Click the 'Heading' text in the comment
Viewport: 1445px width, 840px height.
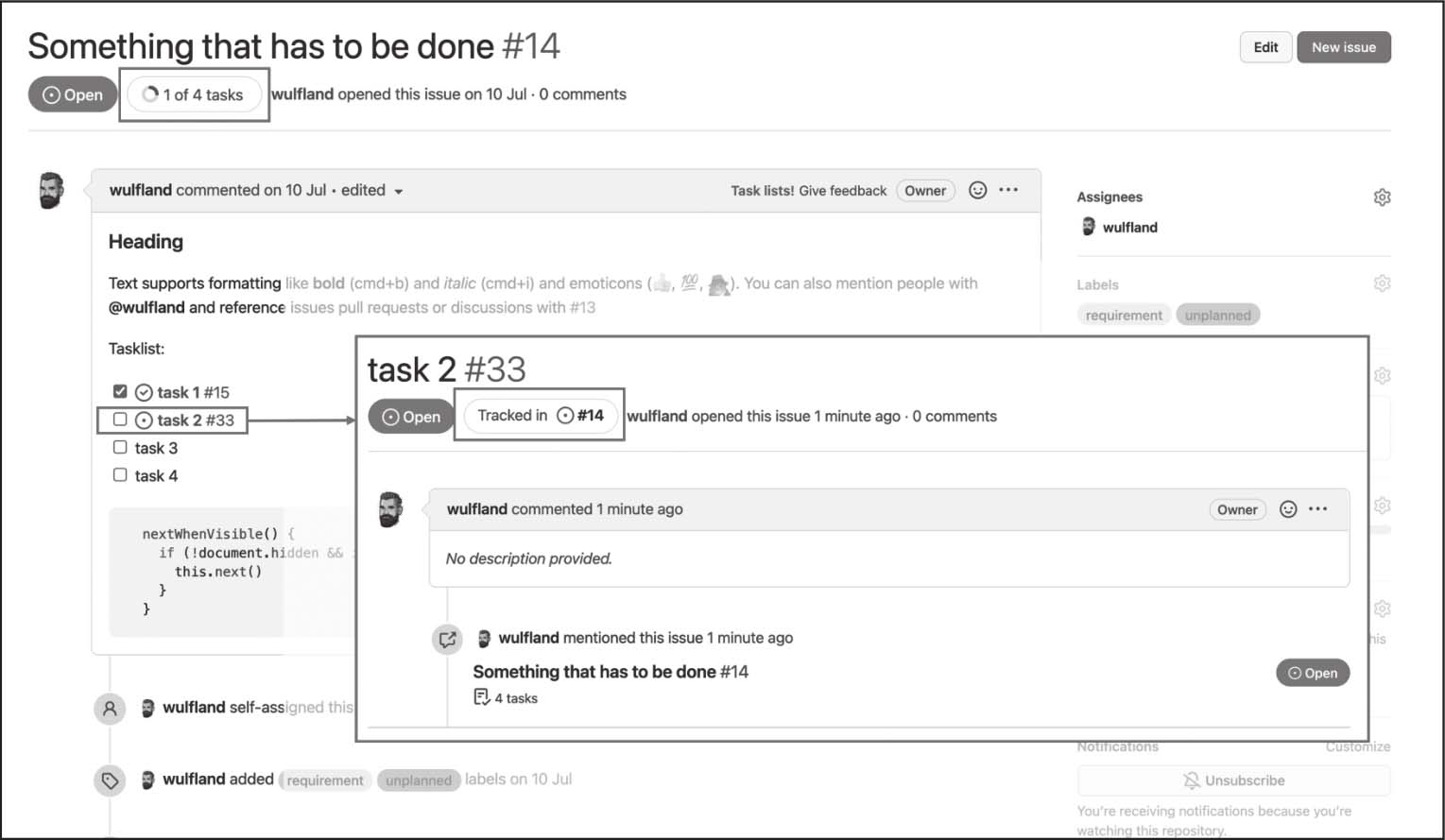point(146,242)
